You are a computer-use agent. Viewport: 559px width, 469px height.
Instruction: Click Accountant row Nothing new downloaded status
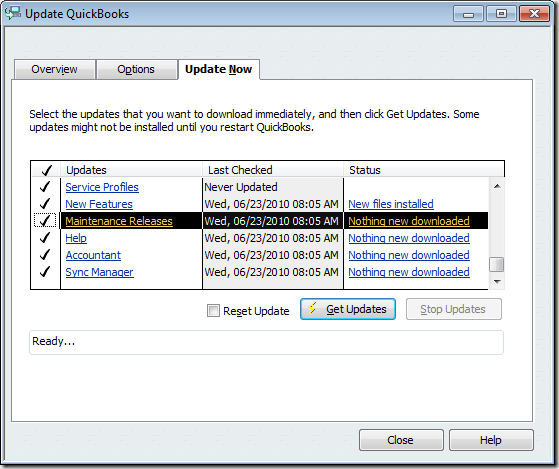(409, 255)
